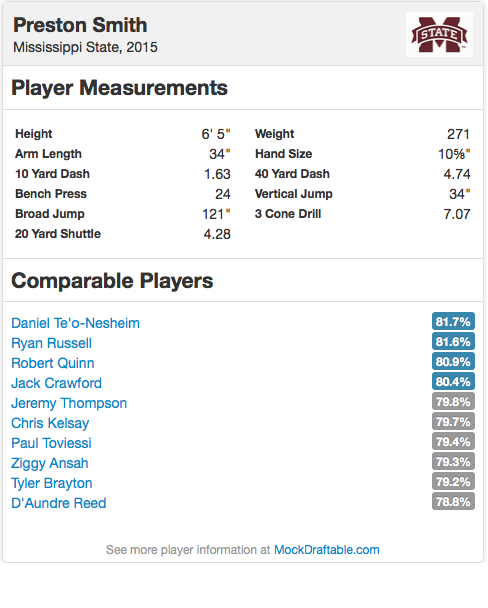Viewport: 488px width, 608px height.
Task: View D'Aundre Reed player profile
Action: tap(59, 503)
